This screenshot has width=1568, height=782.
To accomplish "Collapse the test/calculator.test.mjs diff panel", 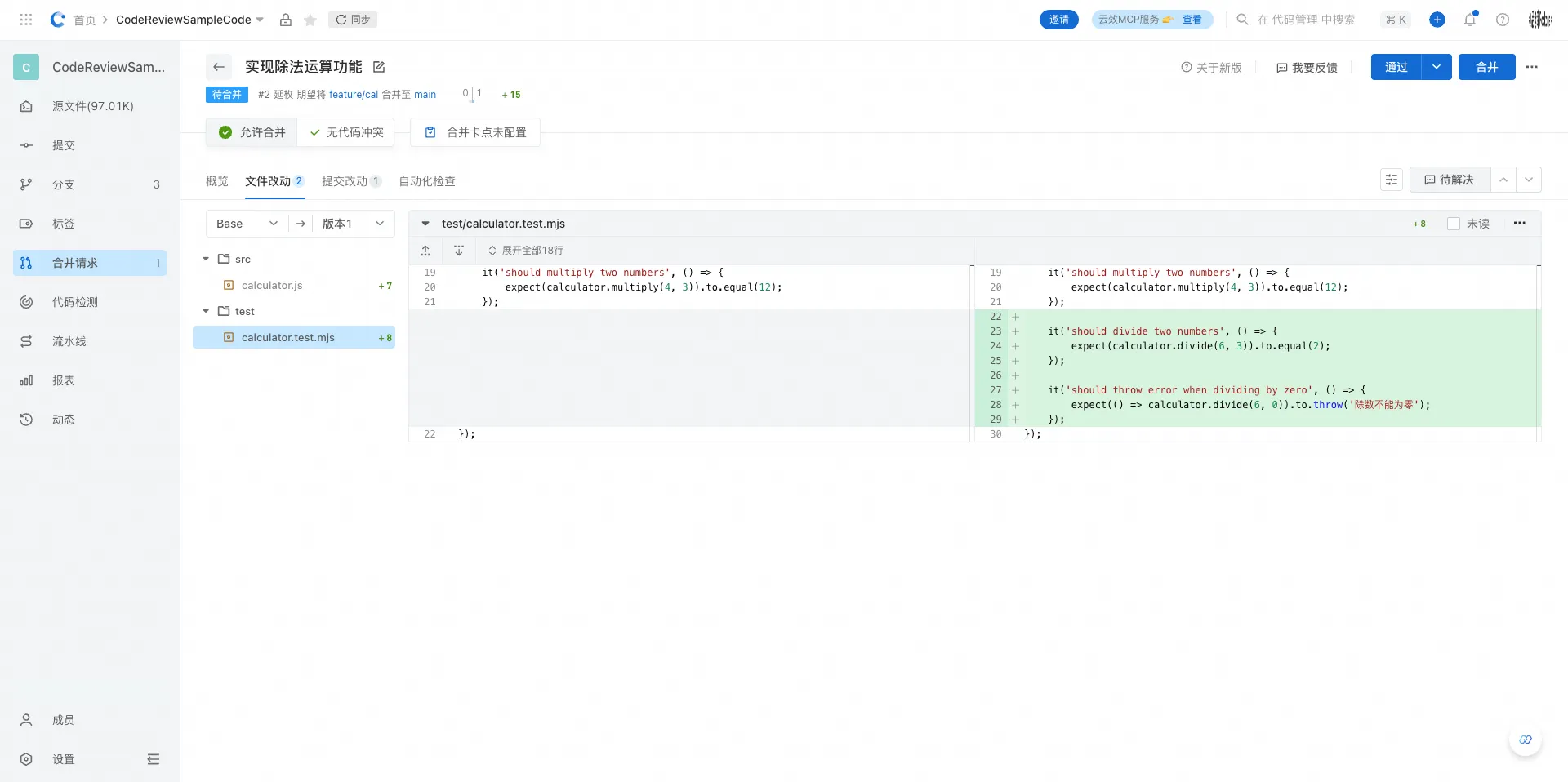I will (425, 224).
